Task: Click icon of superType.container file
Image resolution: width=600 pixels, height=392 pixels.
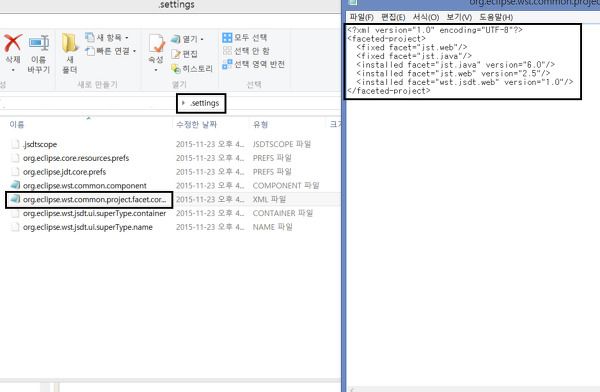Action: tap(15, 213)
